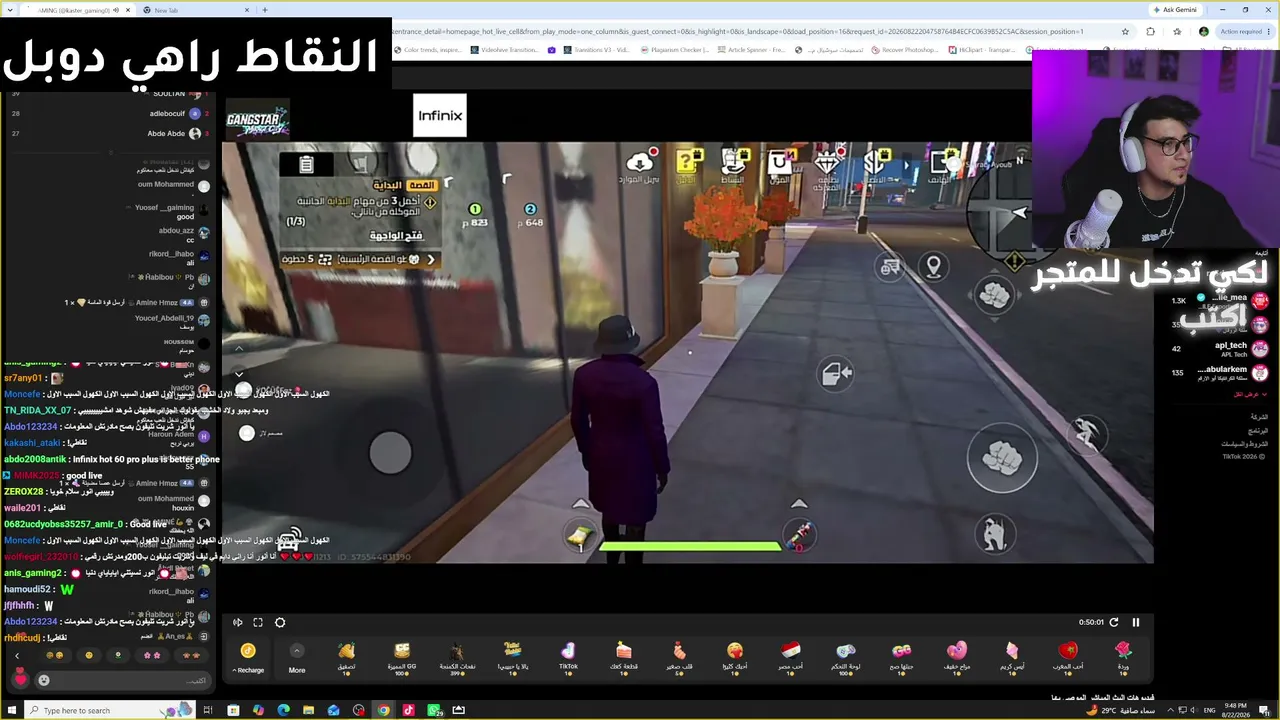Toggle stream volume icon

[238, 622]
